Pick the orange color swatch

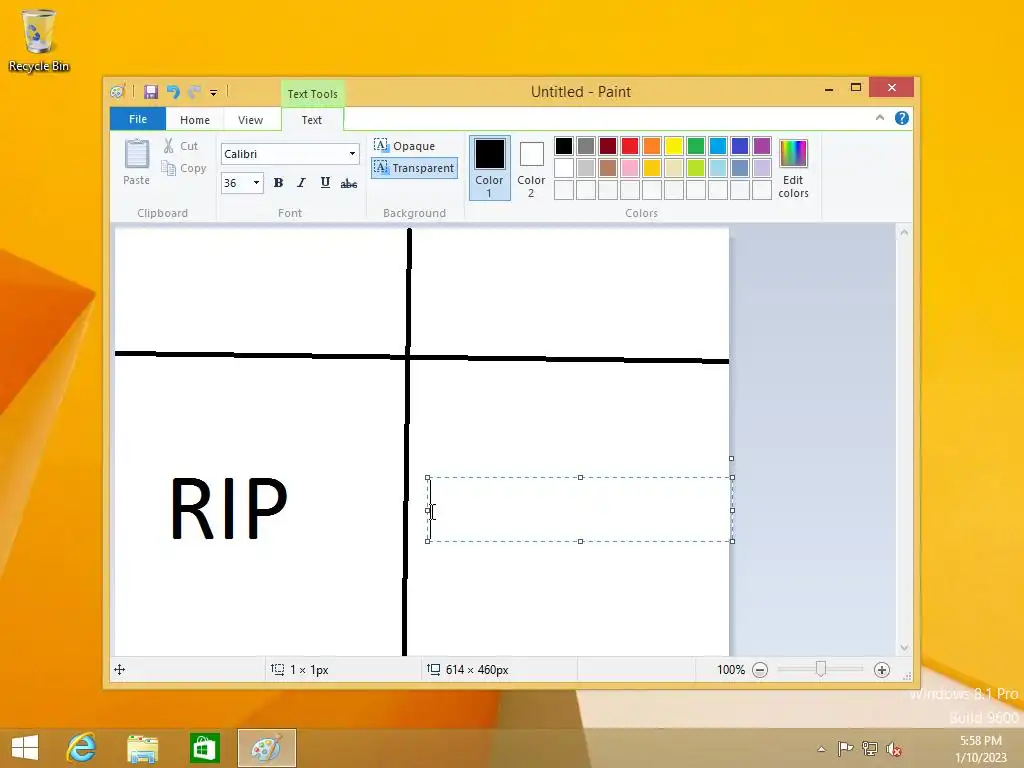[652, 146]
